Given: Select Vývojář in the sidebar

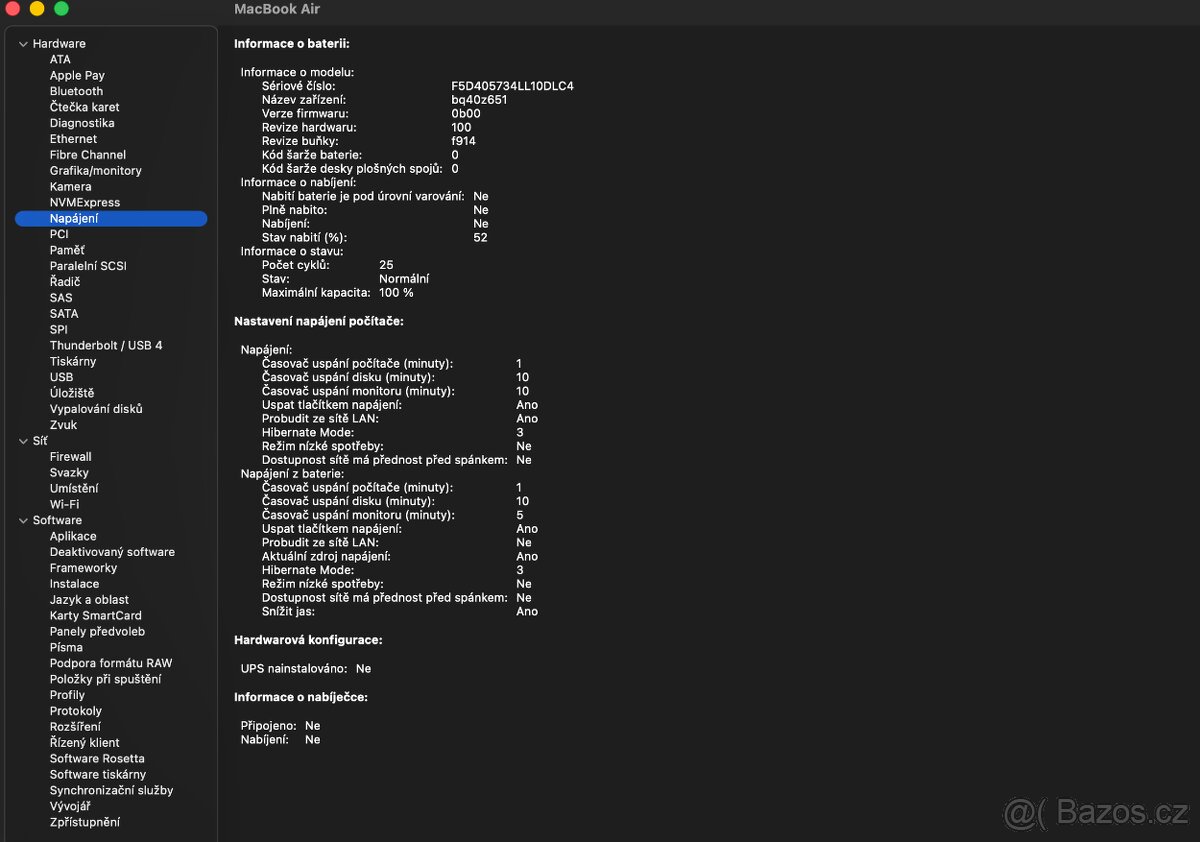Looking at the screenshot, I should tap(70, 806).
